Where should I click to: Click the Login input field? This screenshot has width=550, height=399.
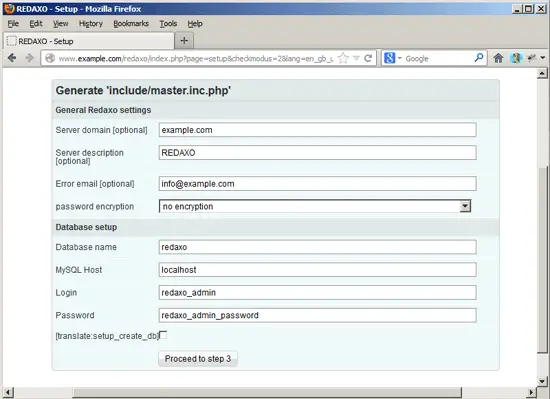click(317, 292)
